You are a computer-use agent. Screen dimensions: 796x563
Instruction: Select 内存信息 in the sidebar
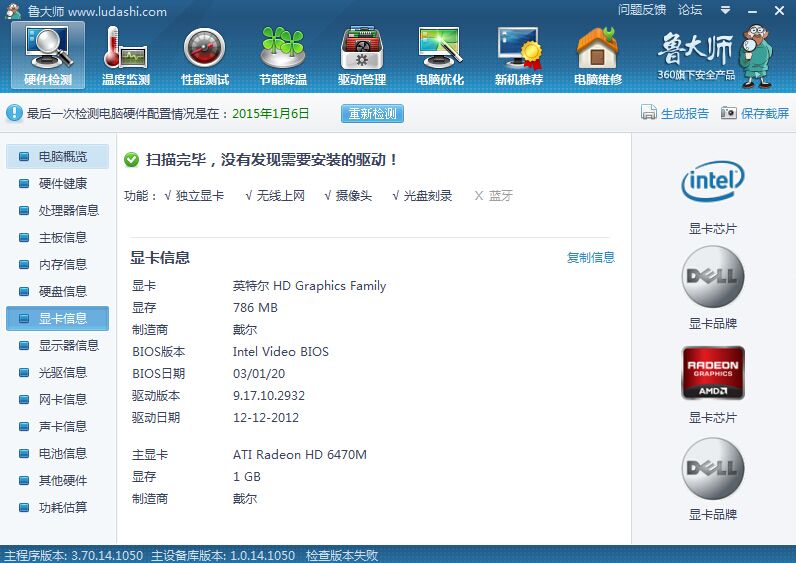(57, 264)
